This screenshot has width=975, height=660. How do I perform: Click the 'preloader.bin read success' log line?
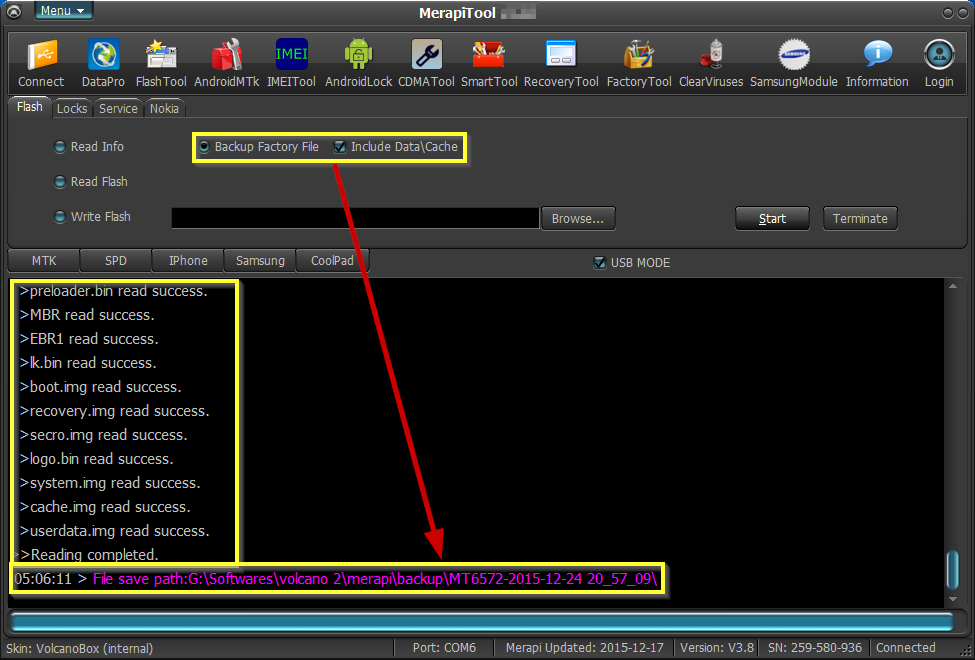pyautogui.click(x=114, y=291)
